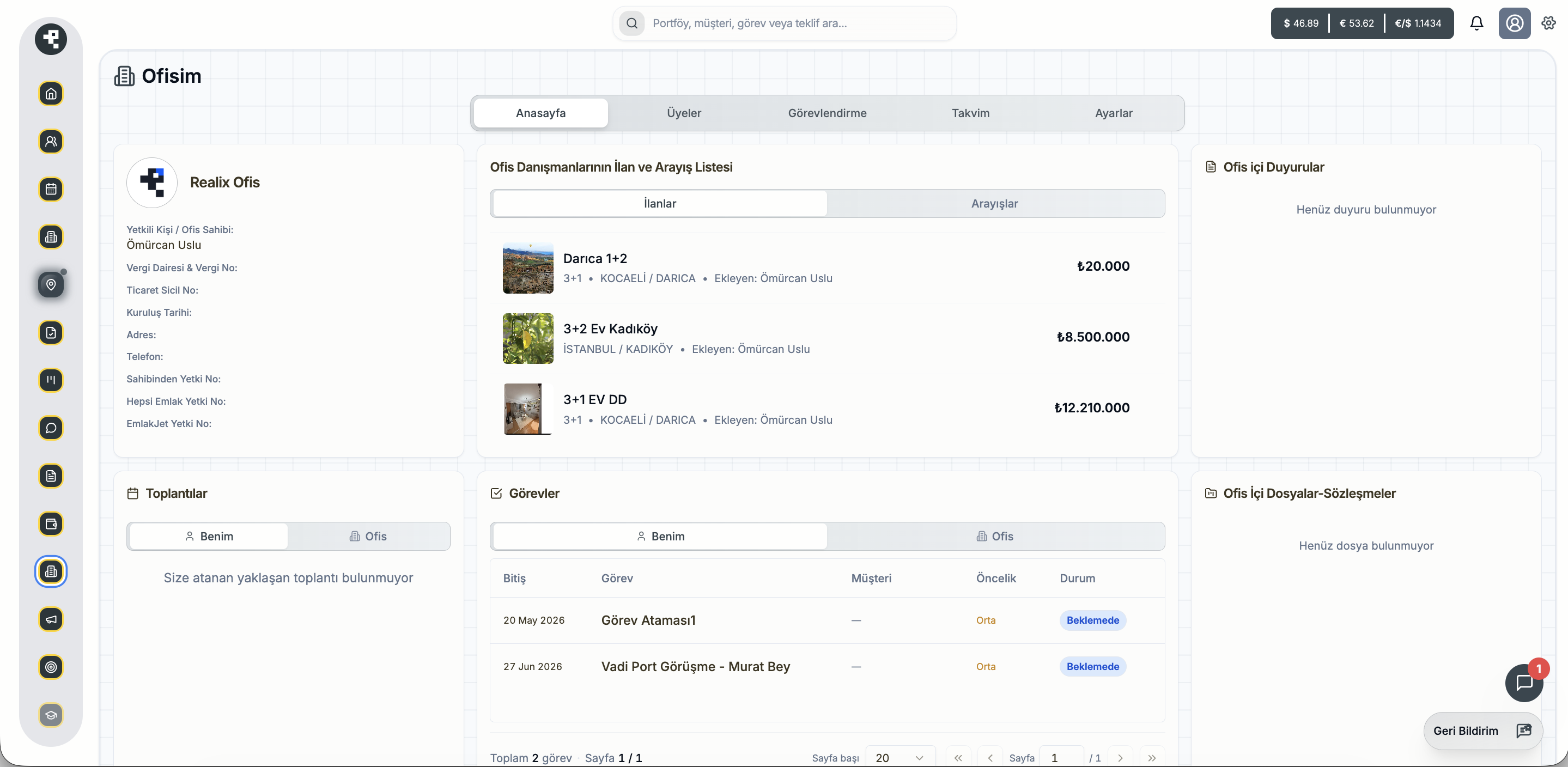Image resolution: width=1568 pixels, height=767 pixels.
Task: Open the calendar icon in the sidebar
Action: [51, 190]
